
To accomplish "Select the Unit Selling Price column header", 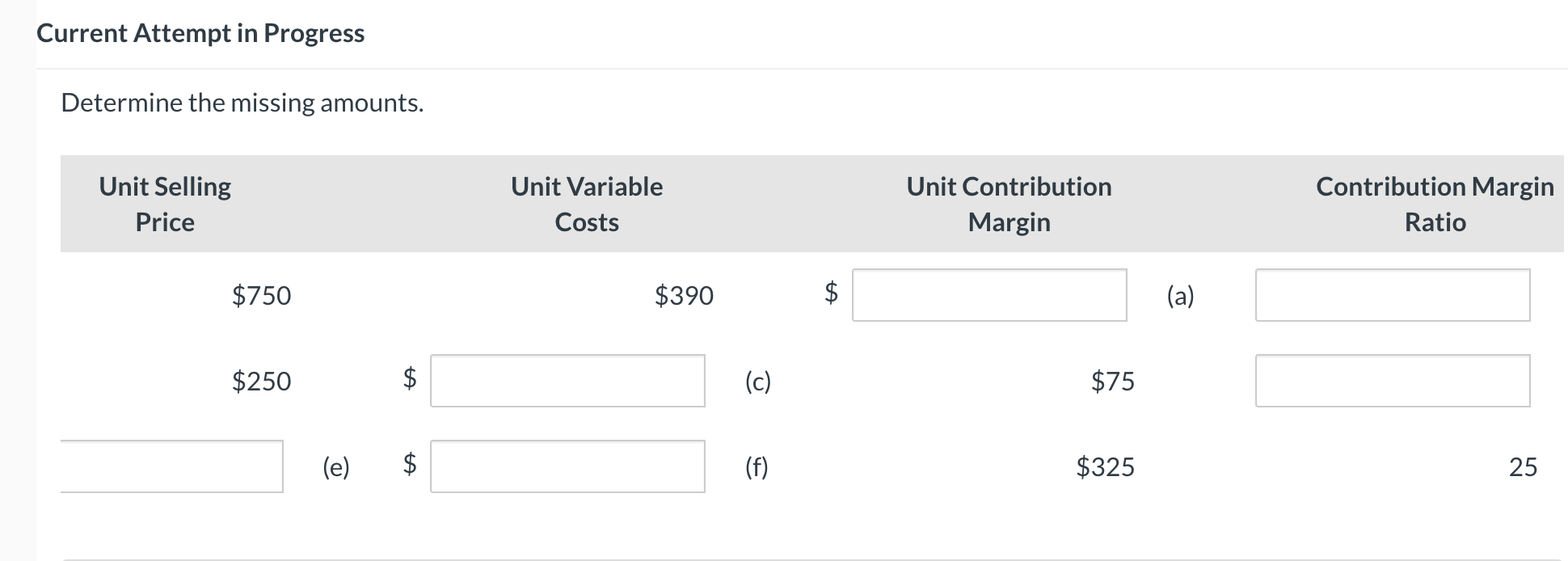I will (164, 204).
